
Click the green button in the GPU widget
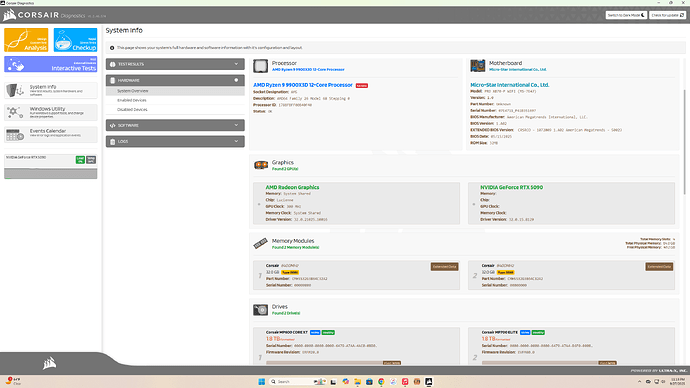[x=80, y=160]
